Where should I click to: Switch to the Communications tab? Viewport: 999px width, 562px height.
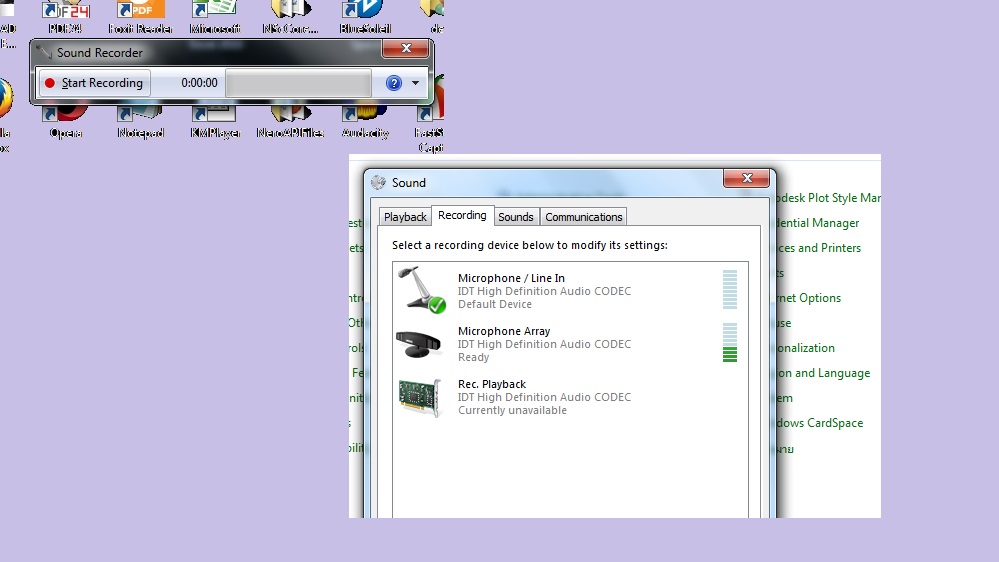click(x=584, y=217)
